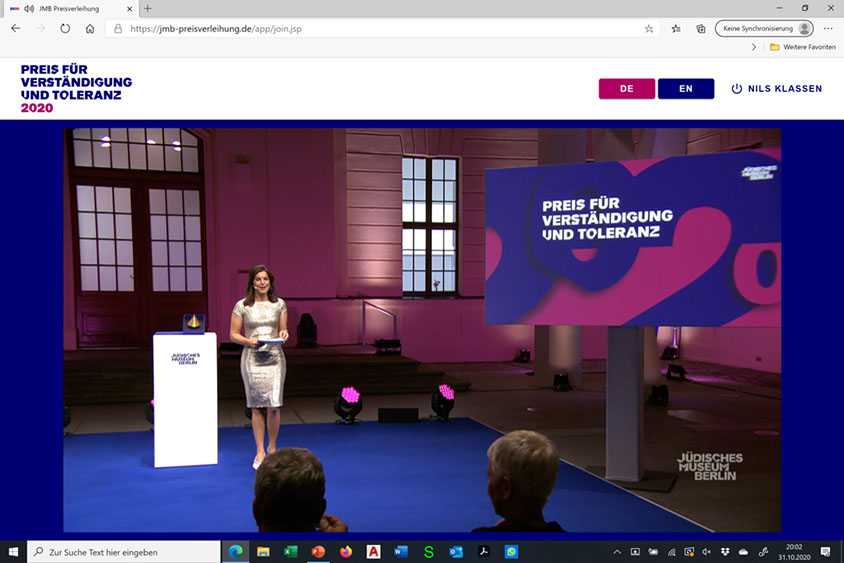Go to the browser home page
This screenshot has width=844, height=563.
tap(90, 29)
